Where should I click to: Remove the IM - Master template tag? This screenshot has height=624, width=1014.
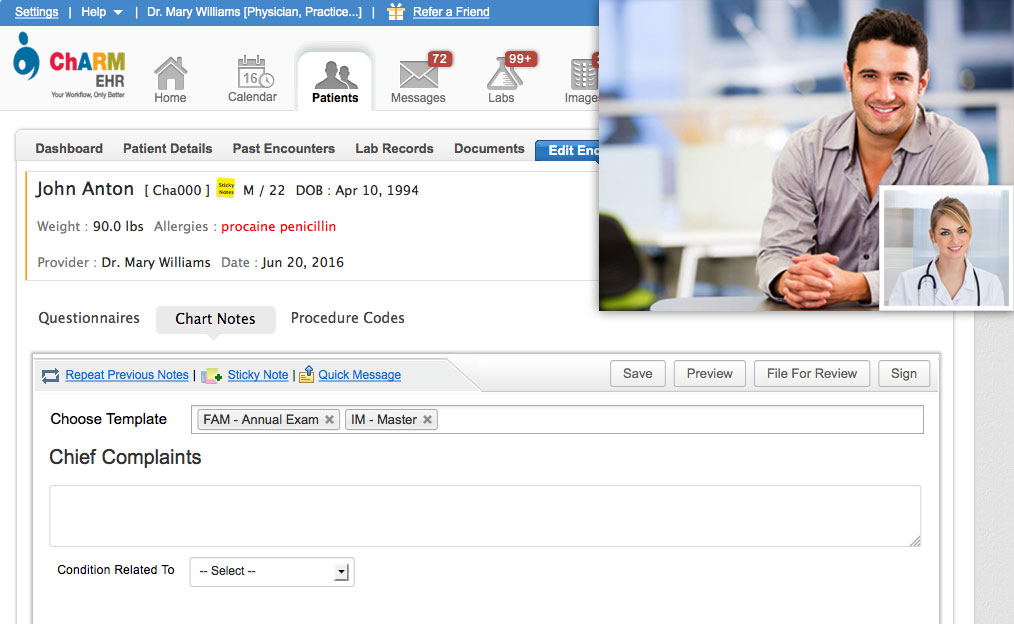pyautogui.click(x=428, y=420)
